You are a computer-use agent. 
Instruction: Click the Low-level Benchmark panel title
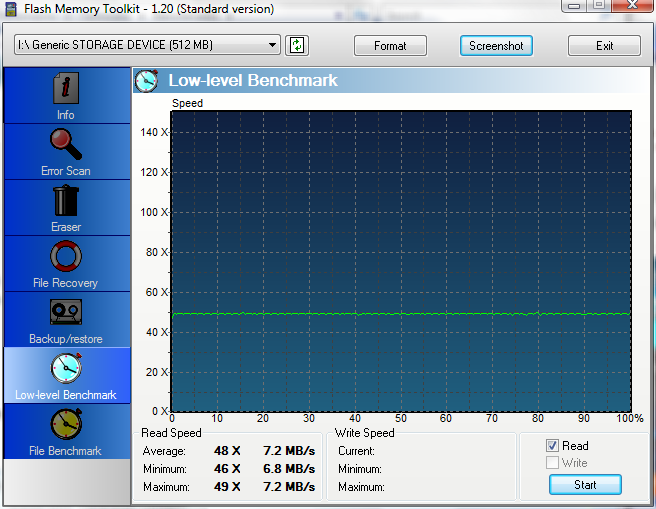coord(253,80)
